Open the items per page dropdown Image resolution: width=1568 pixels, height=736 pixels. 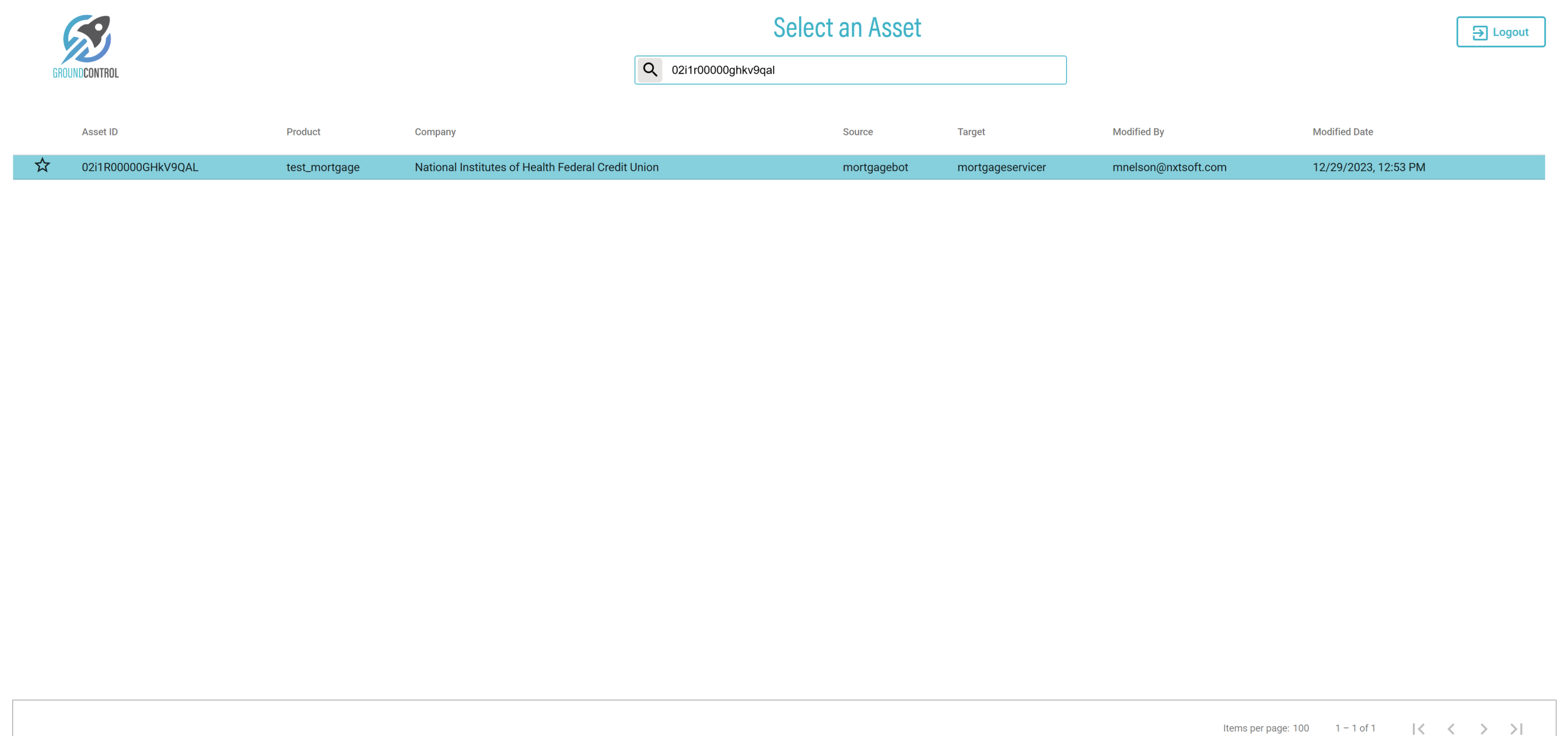coord(1301,728)
